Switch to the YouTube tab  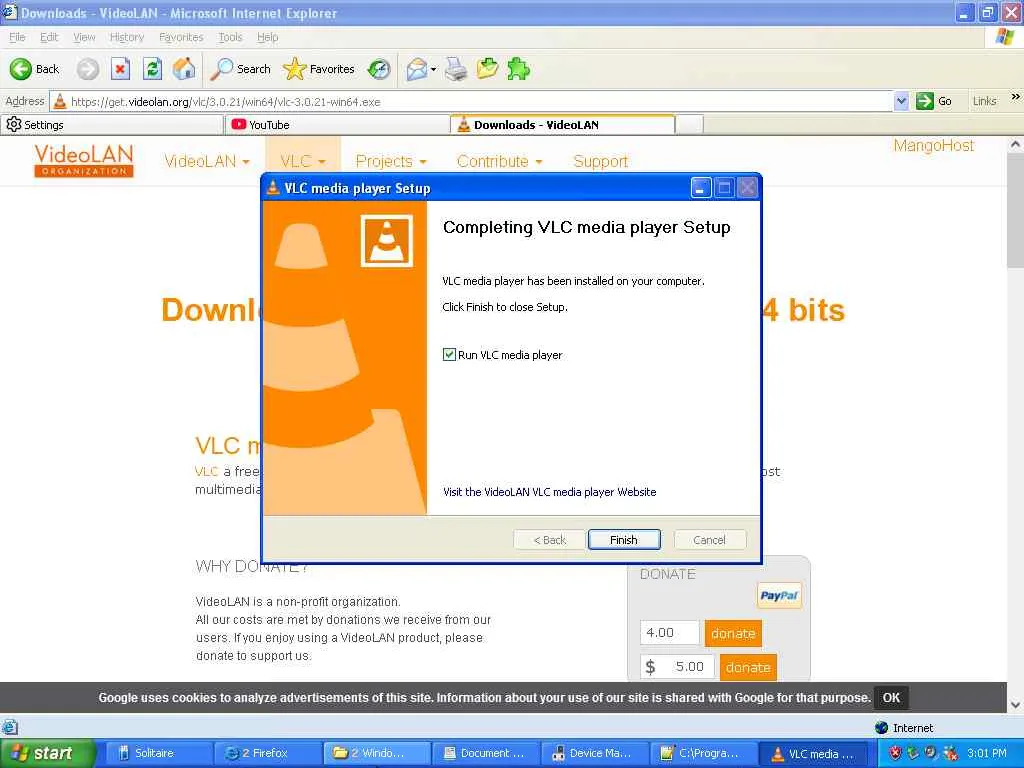pyautogui.click(x=336, y=125)
